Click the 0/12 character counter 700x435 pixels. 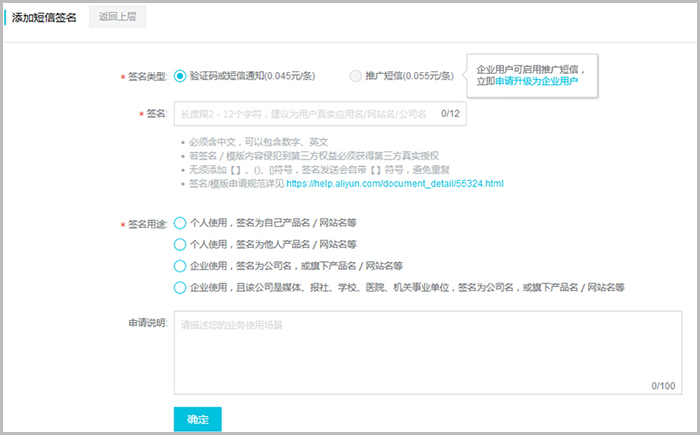[x=450, y=114]
